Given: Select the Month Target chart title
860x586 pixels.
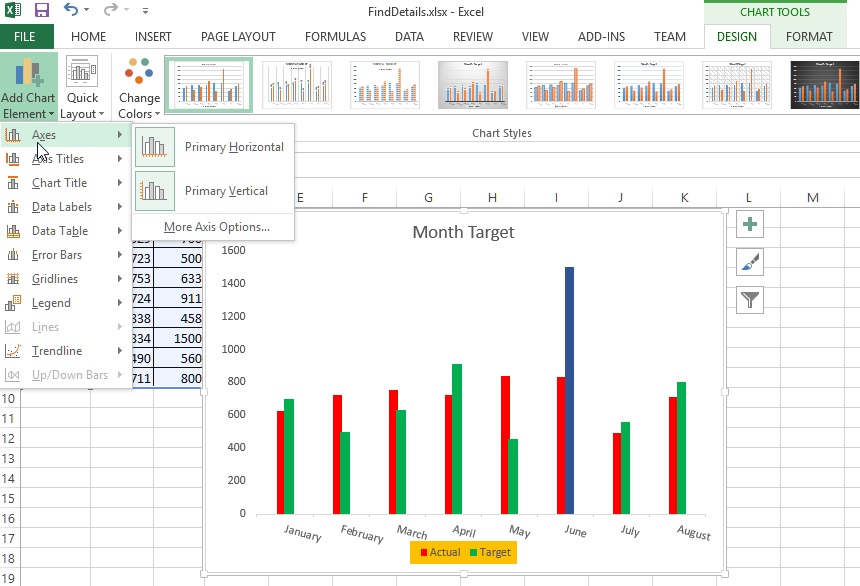Looking at the screenshot, I should (463, 232).
